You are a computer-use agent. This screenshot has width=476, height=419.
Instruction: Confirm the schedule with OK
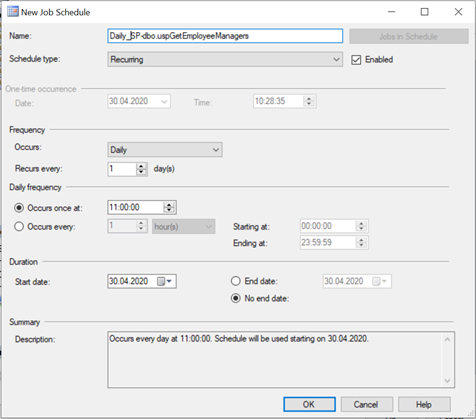click(309, 404)
